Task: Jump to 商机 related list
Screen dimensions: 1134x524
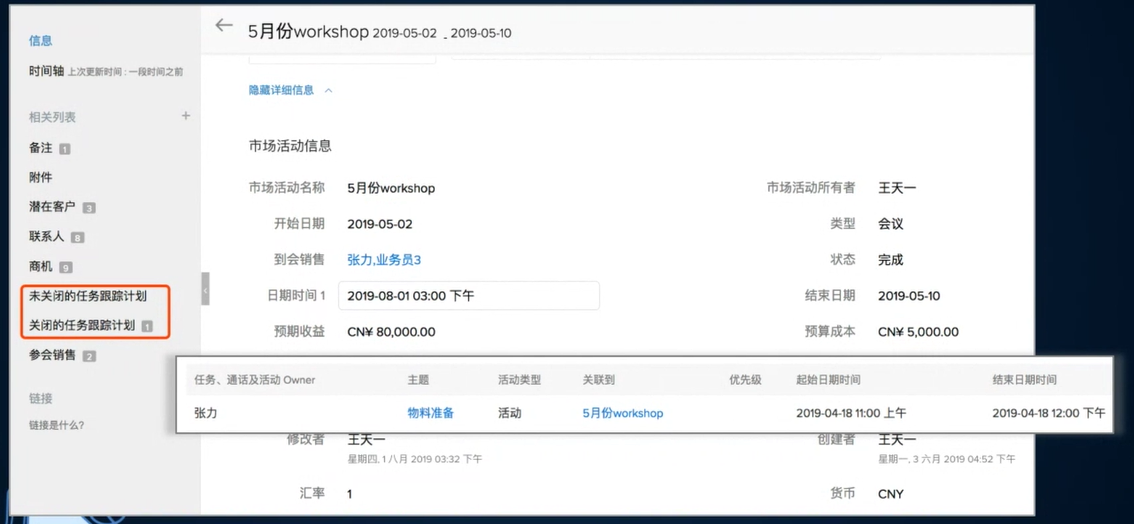Action: (x=41, y=267)
